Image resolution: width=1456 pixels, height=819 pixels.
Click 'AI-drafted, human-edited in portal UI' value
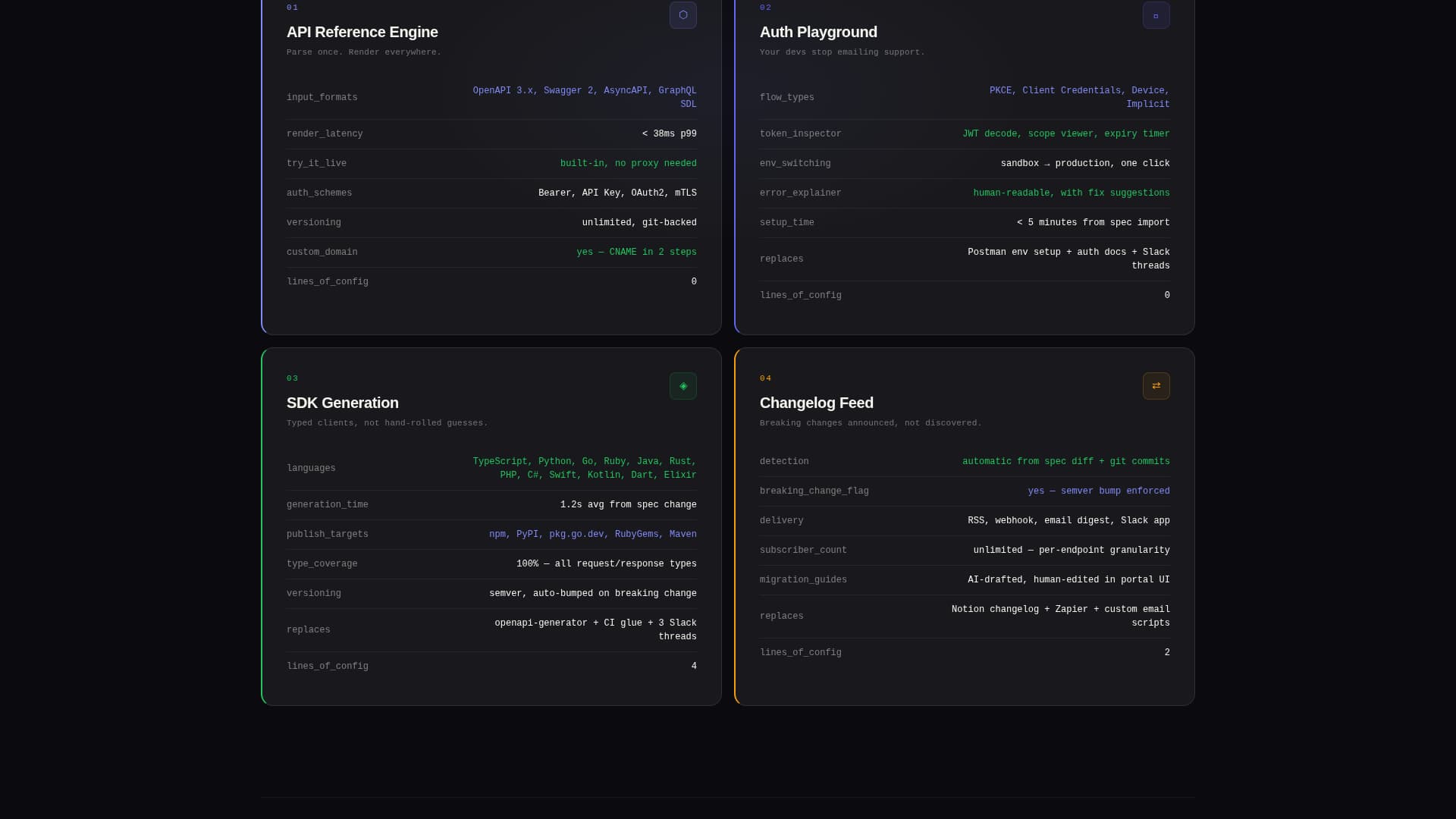(1068, 580)
